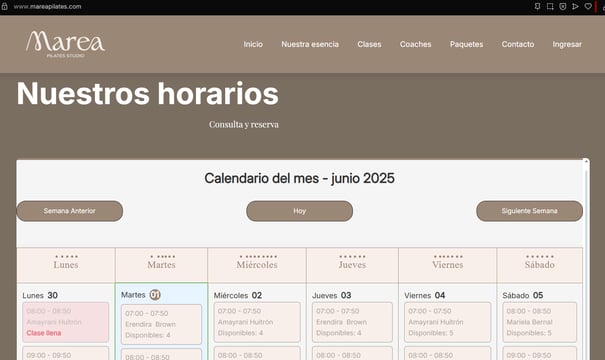Screen dimensions: 605x360
Task: Open Miércoles 07:00 Amayrani Huitrón class
Action: point(257,322)
